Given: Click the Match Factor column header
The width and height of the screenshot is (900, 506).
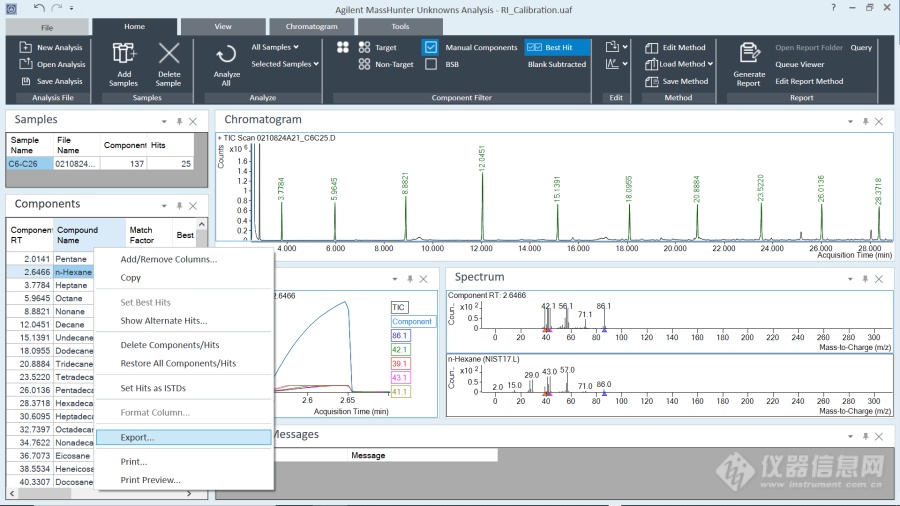Looking at the screenshot, I should click(x=149, y=235).
